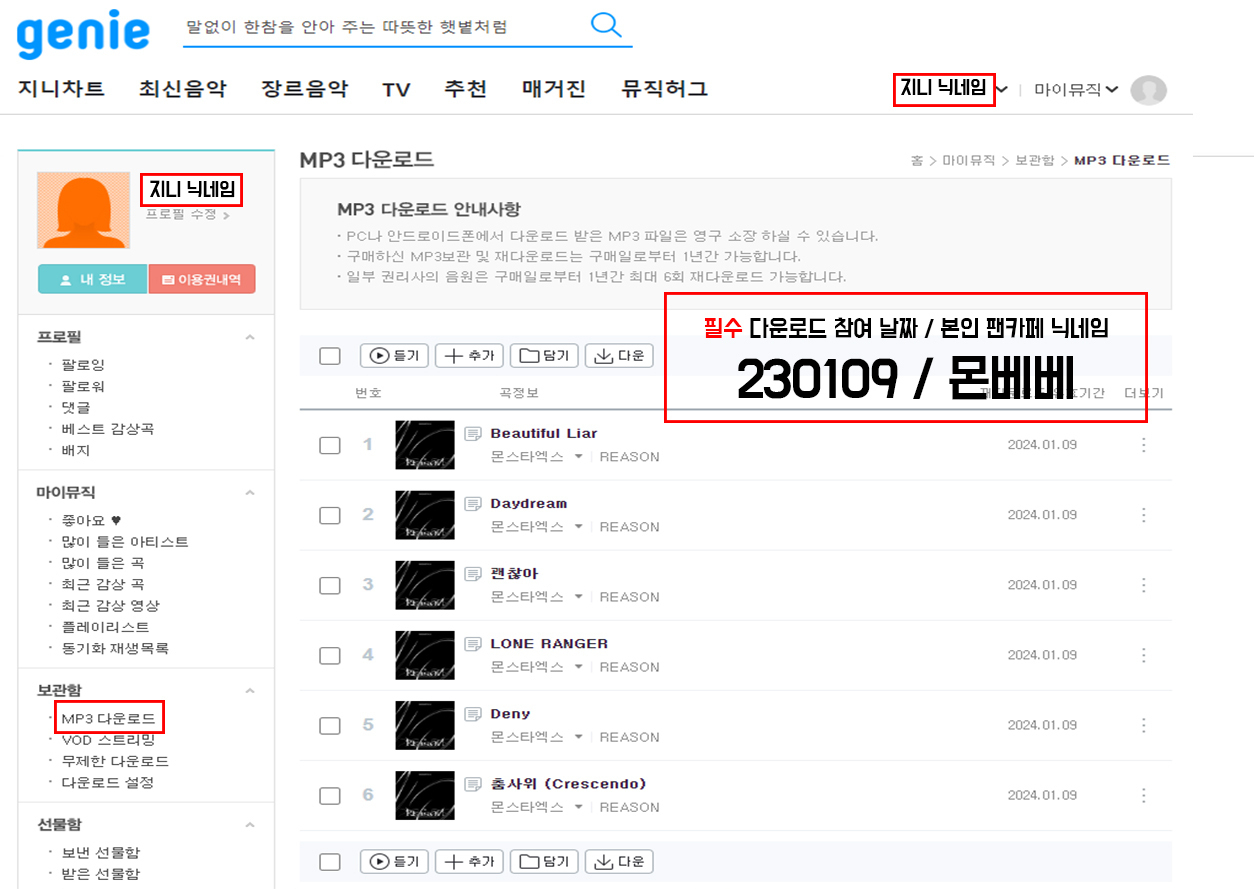The height and width of the screenshot is (889, 1254).
Task: Click the 내 정보 button
Action: 92,279
